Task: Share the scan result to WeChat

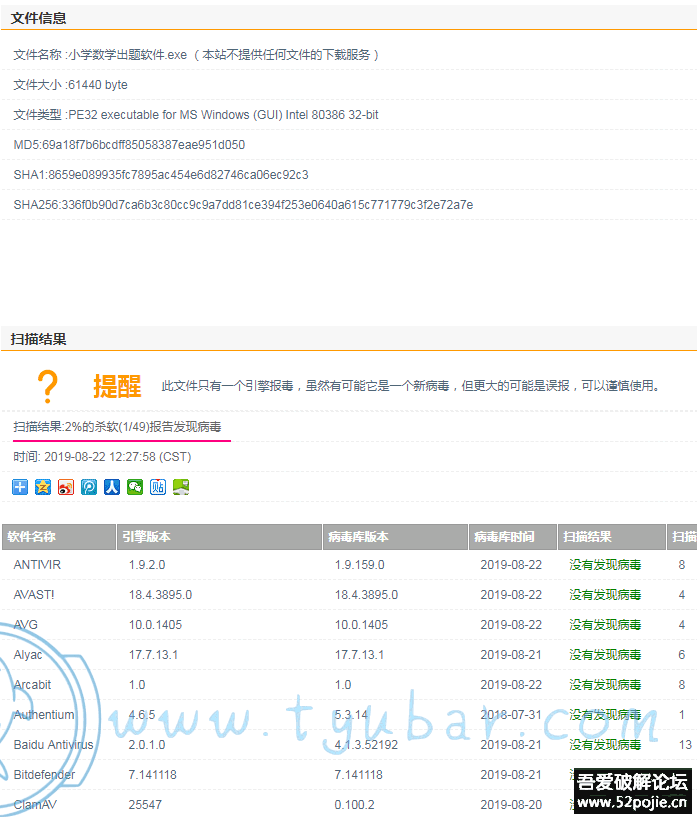Action: (x=135, y=487)
